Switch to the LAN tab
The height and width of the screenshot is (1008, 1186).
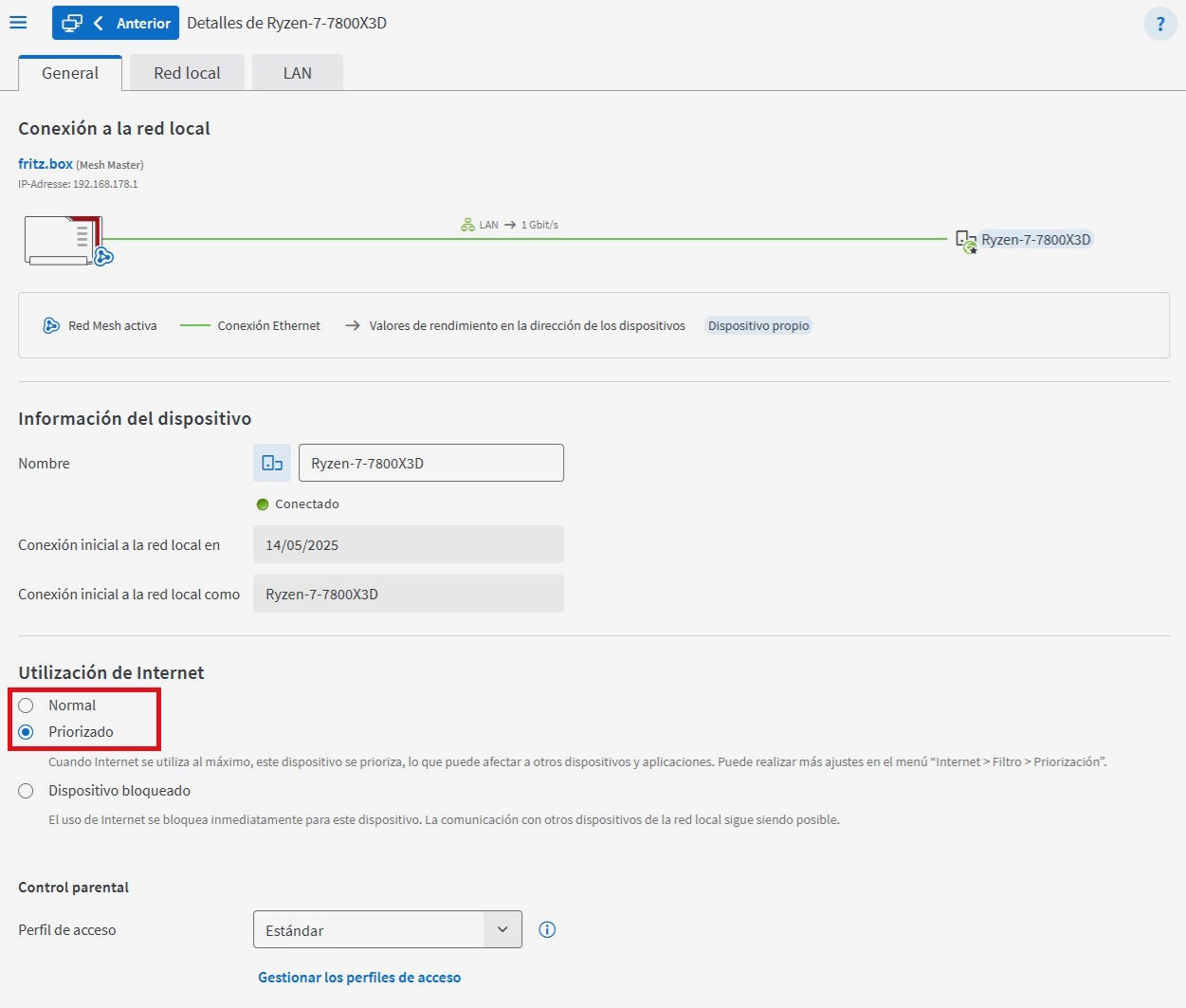click(x=297, y=73)
